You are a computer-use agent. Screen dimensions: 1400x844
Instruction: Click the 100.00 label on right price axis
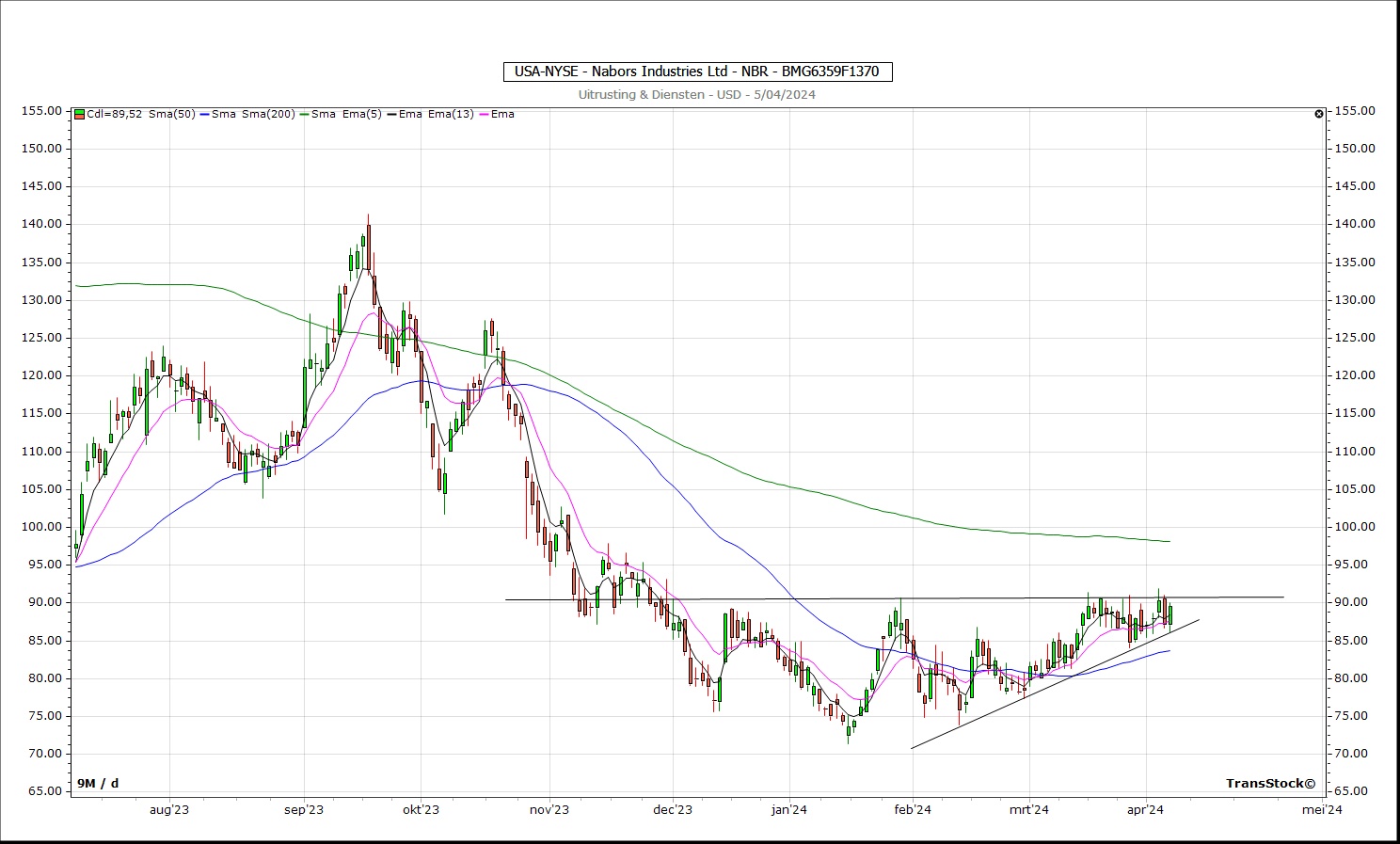1354,527
